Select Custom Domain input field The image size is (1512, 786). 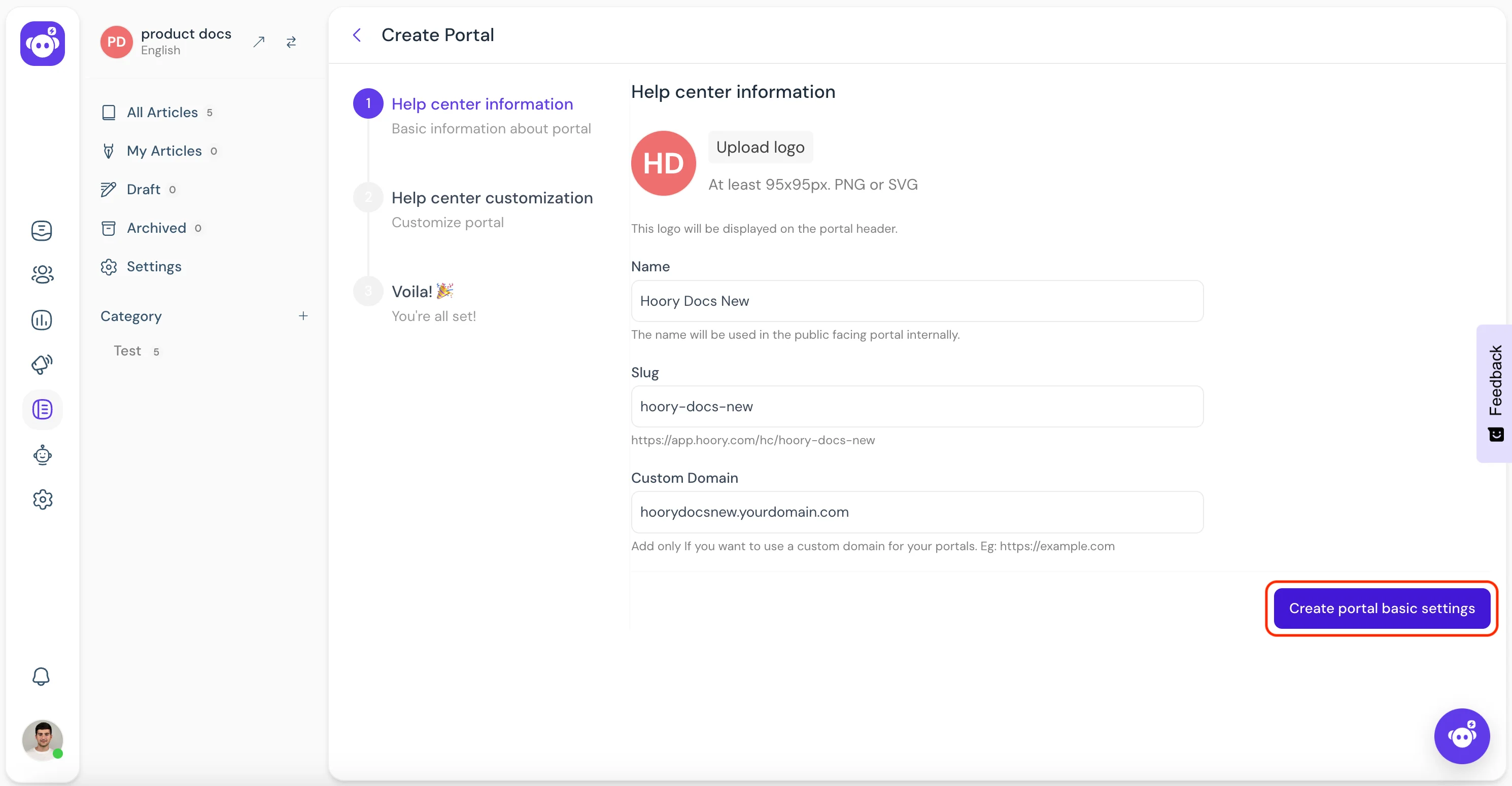tap(916, 511)
